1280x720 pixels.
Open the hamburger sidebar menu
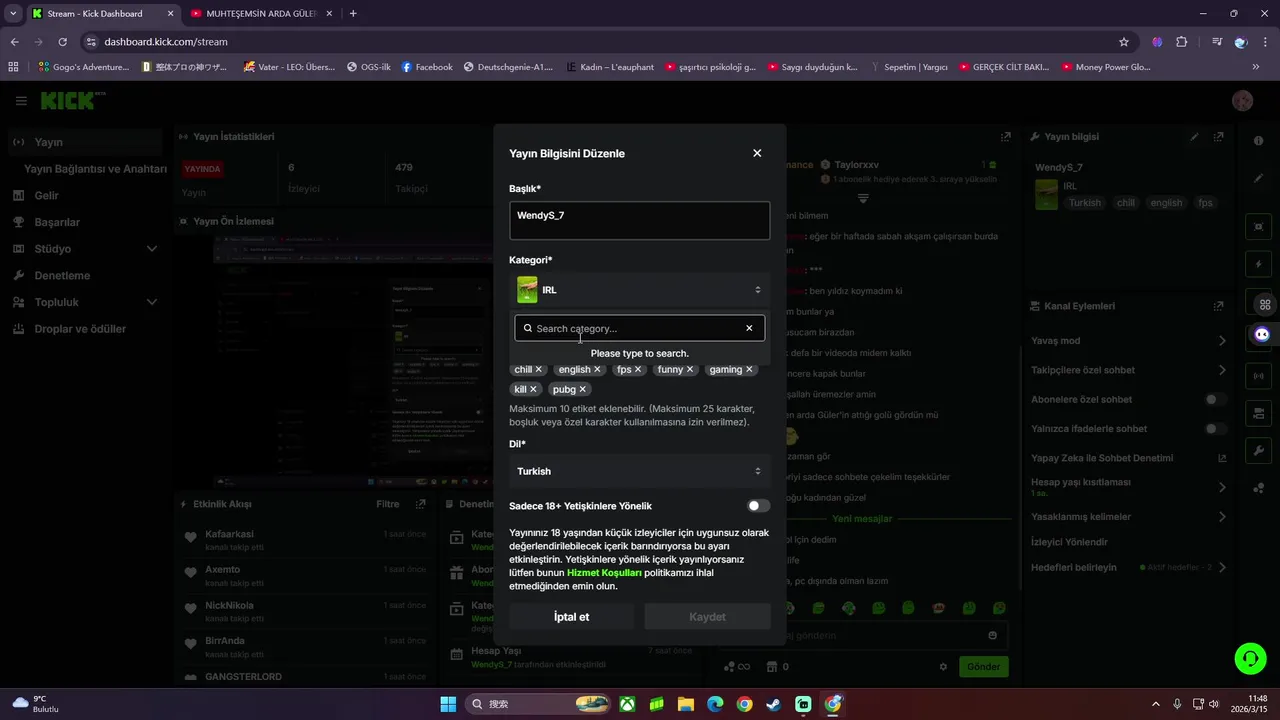pos(21,101)
